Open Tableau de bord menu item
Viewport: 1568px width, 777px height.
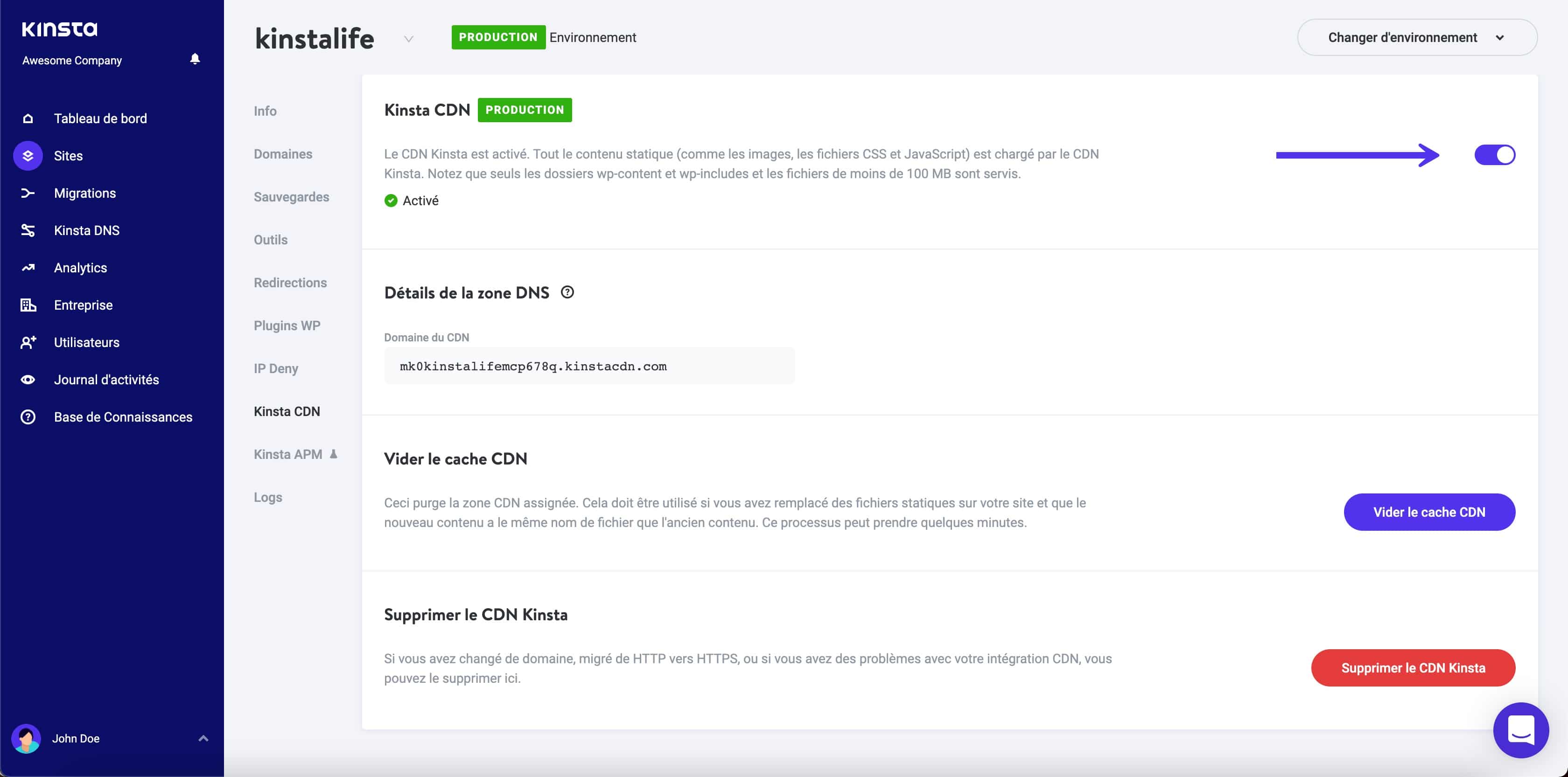point(100,118)
